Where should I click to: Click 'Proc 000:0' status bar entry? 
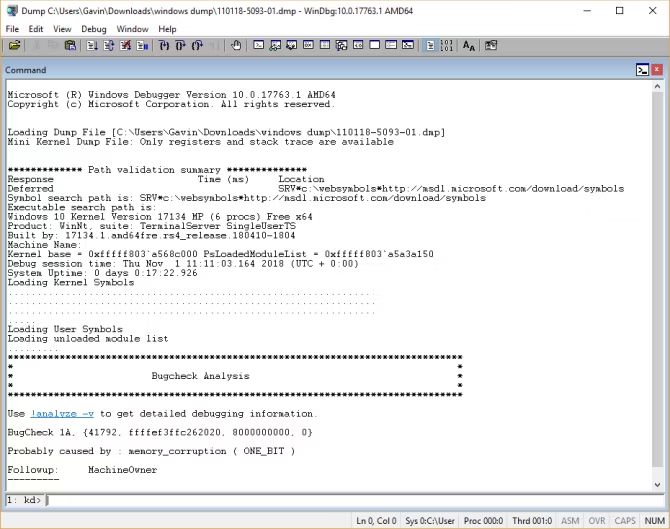(483, 521)
